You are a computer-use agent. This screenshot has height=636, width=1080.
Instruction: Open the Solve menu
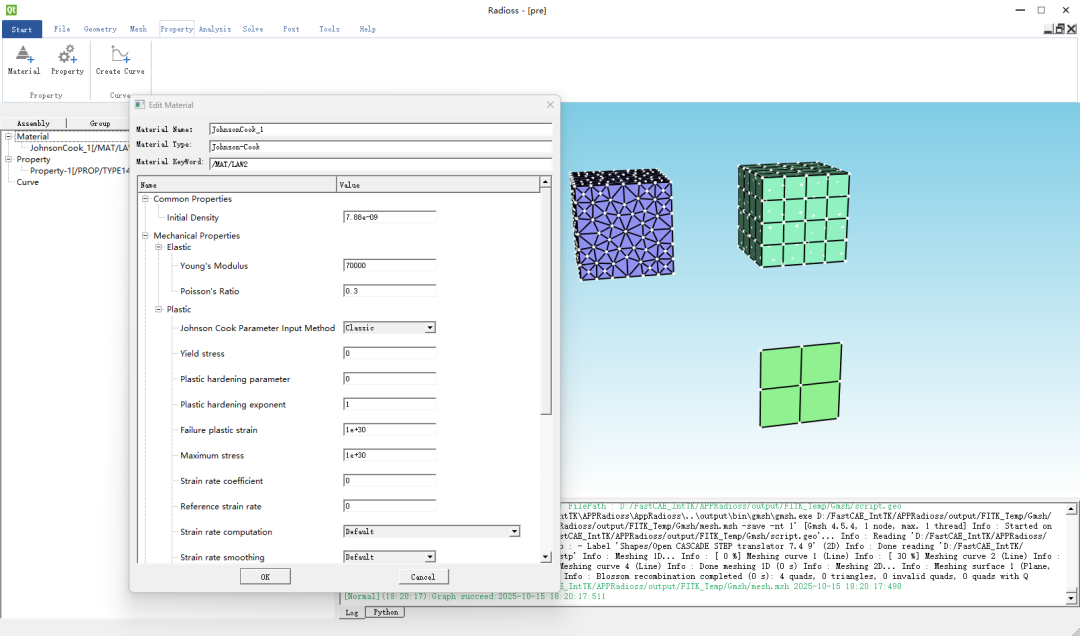coord(253,29)
